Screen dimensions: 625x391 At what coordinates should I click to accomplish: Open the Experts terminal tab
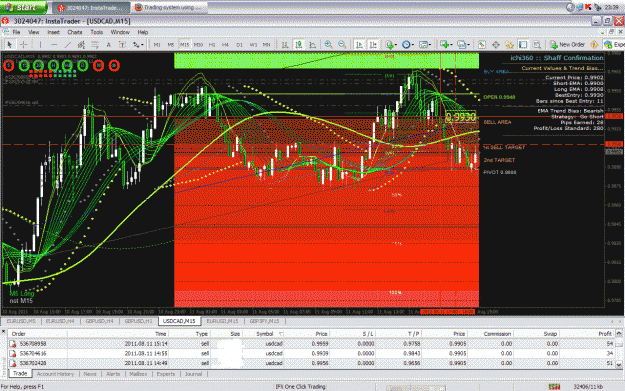point(166,374)
